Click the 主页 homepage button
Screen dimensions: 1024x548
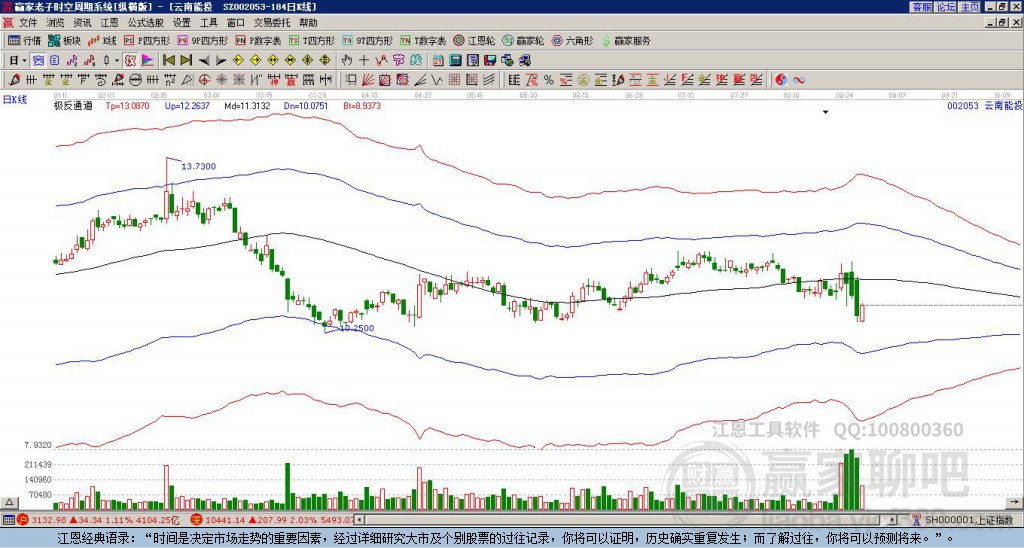pyautogui.click(x=970, y=7)
